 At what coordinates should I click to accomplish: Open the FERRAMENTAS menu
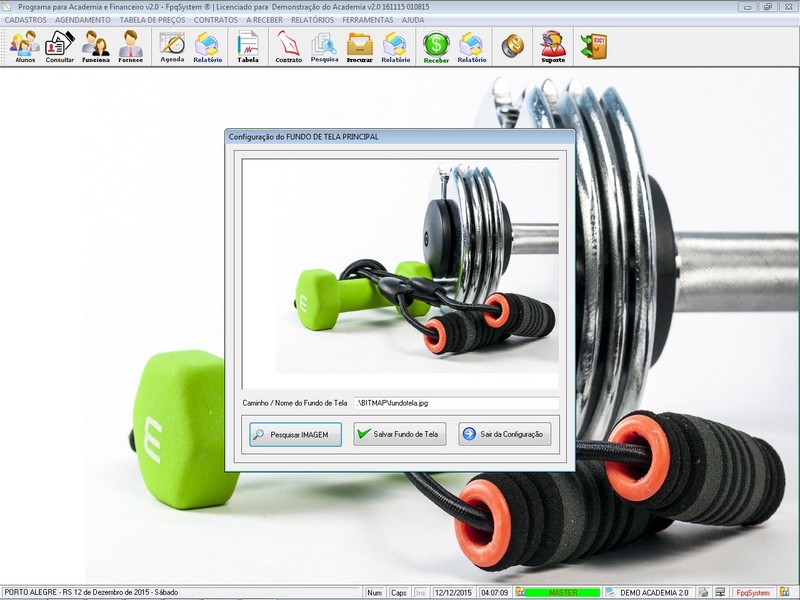367,20
